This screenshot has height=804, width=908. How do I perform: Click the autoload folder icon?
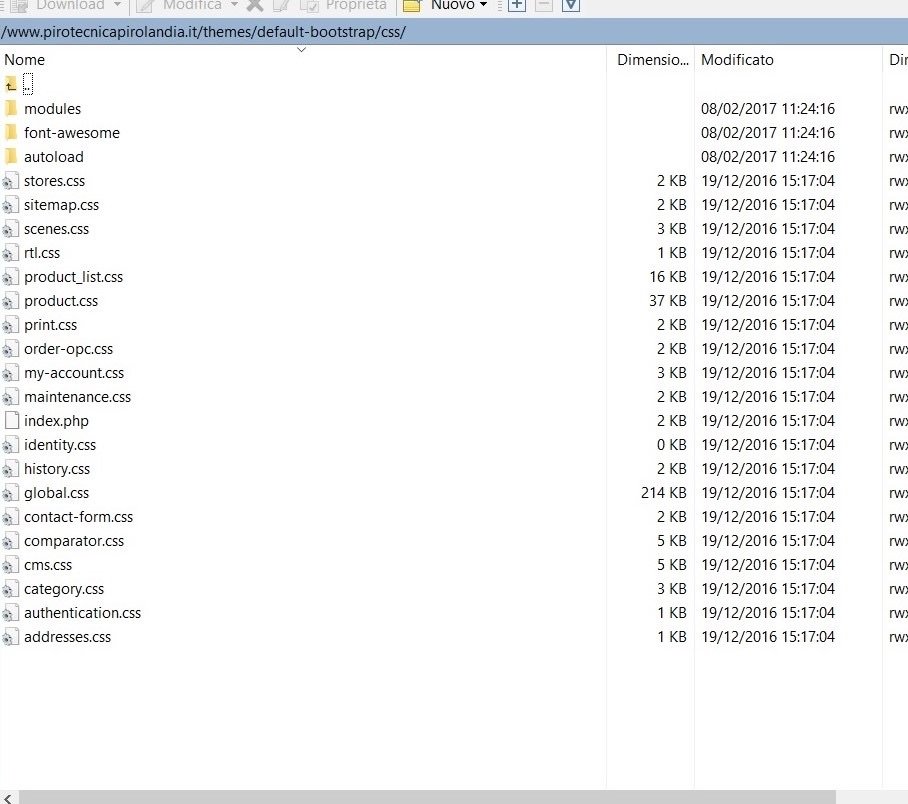coord(10,156)
